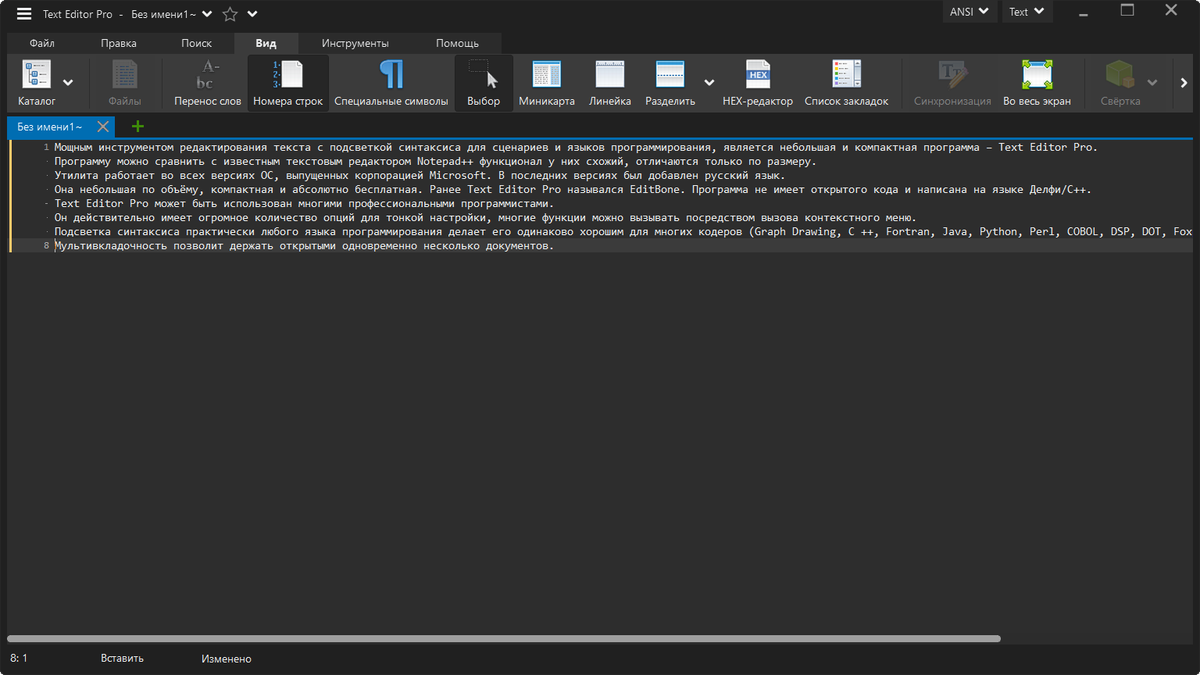This screenshot has height=675, width=1200.
Task: Click the Файлы toolbar icon
Action: (124, 83)
